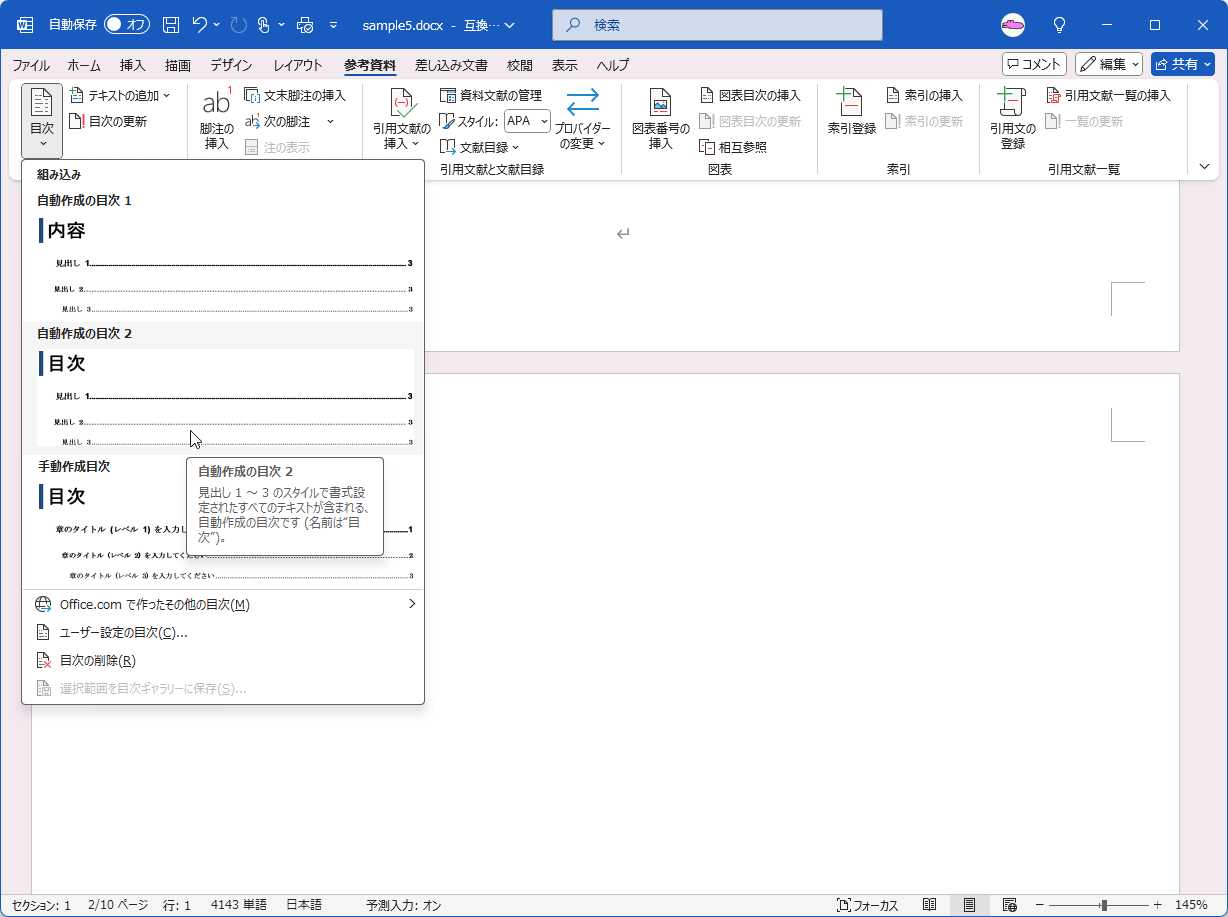Enable フォーカス mode in the status bar
Viewport: 1228px width, 917px height.
pyautogui.click(x=869, y=904)
